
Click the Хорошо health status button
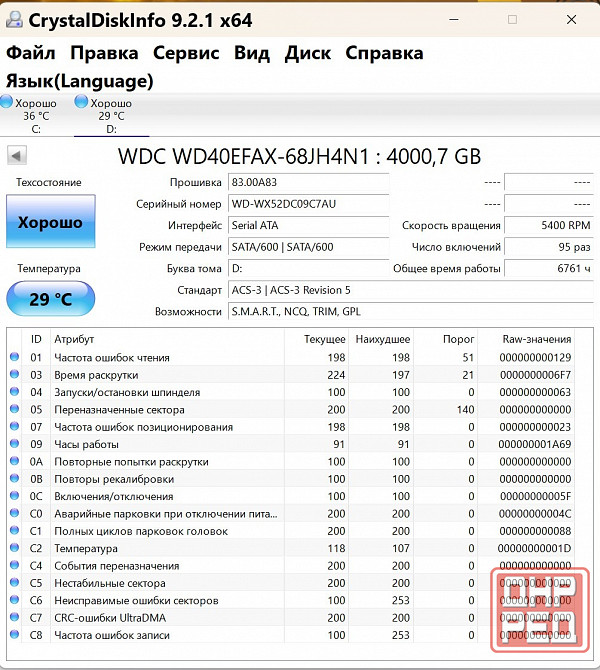(x=50, y=222)
